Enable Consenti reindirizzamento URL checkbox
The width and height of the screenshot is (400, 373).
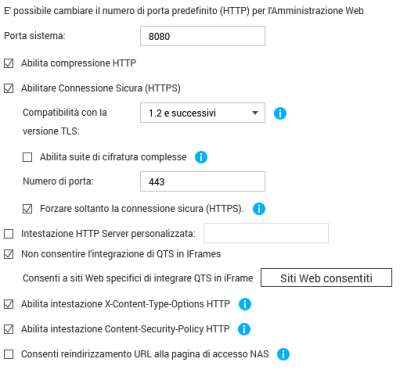coord(9,354)
